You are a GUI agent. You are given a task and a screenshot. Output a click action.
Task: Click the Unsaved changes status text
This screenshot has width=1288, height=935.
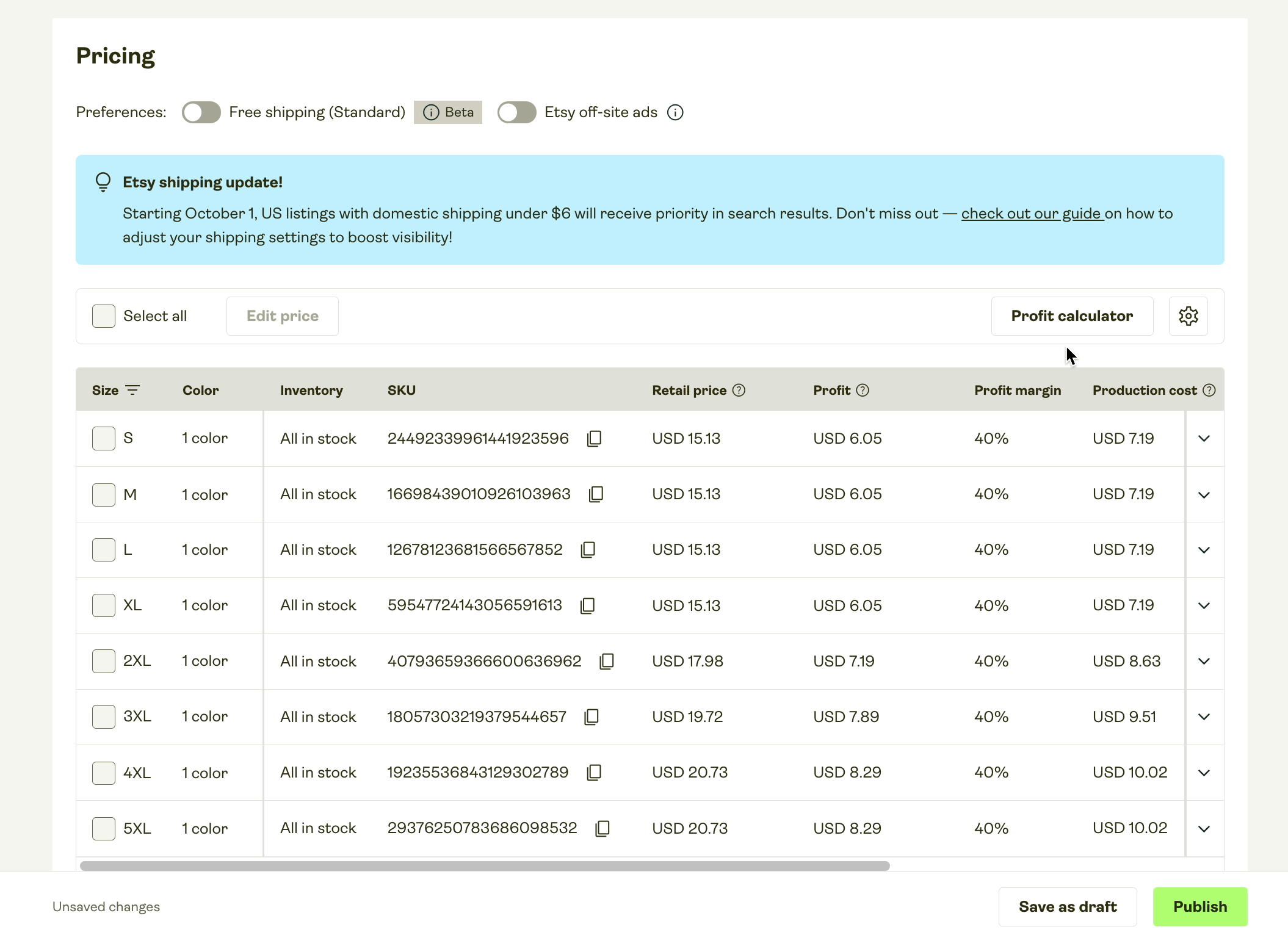click(x=106, y=907)
